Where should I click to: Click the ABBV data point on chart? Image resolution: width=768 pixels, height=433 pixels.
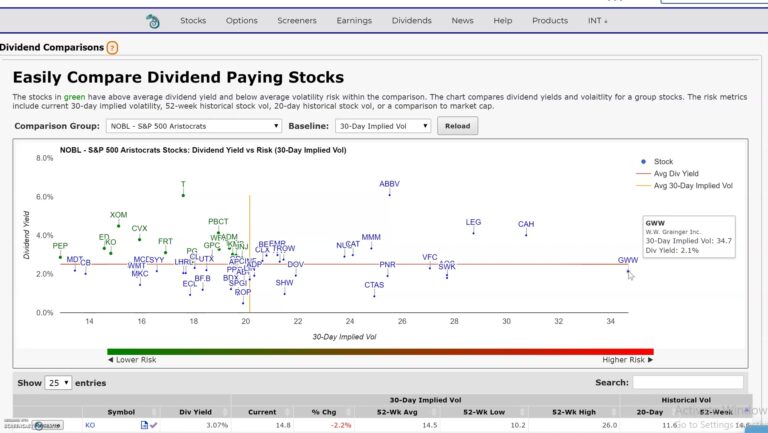tap(390, 195)
